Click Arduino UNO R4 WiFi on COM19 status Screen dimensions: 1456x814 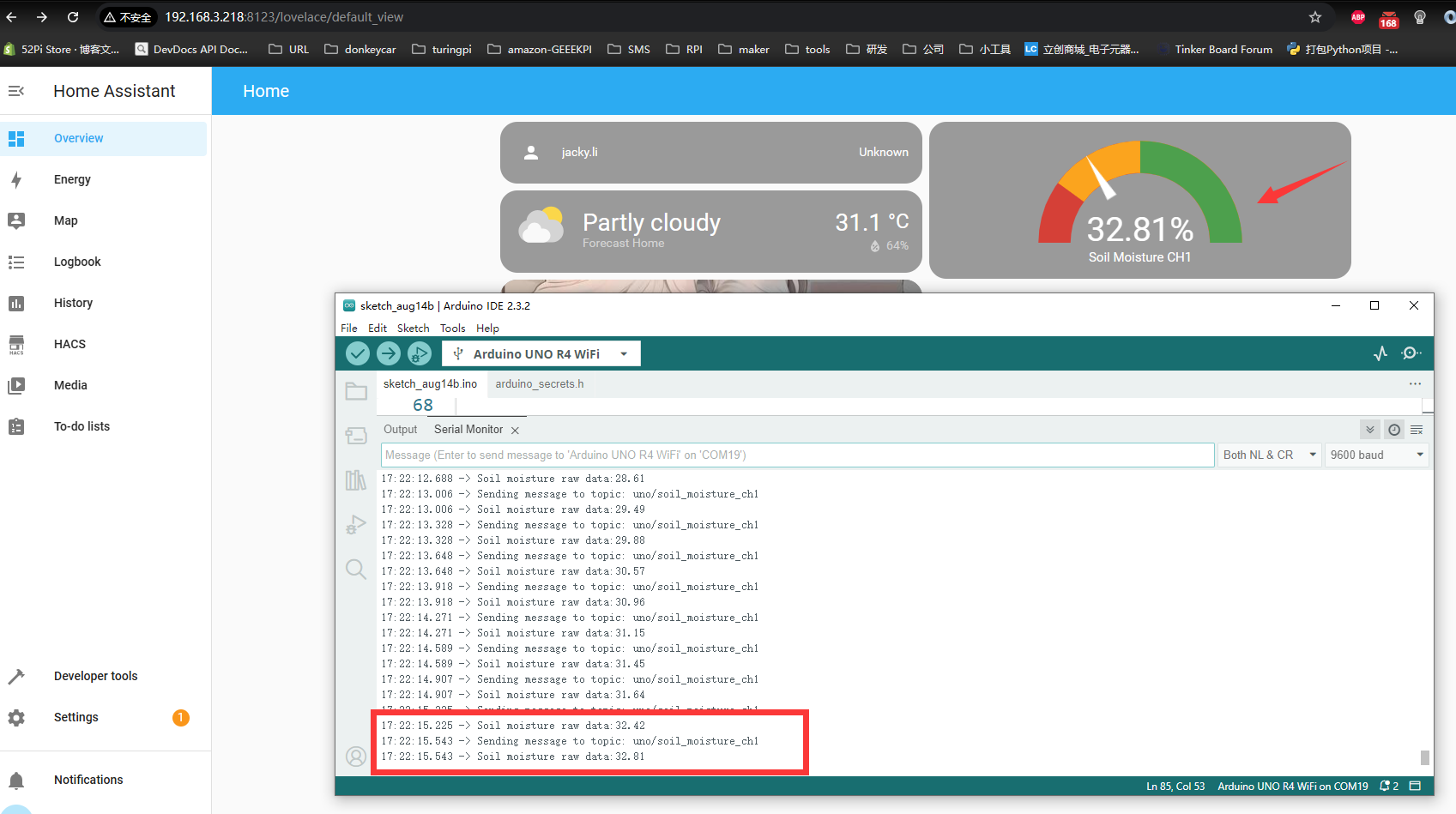1293,786
